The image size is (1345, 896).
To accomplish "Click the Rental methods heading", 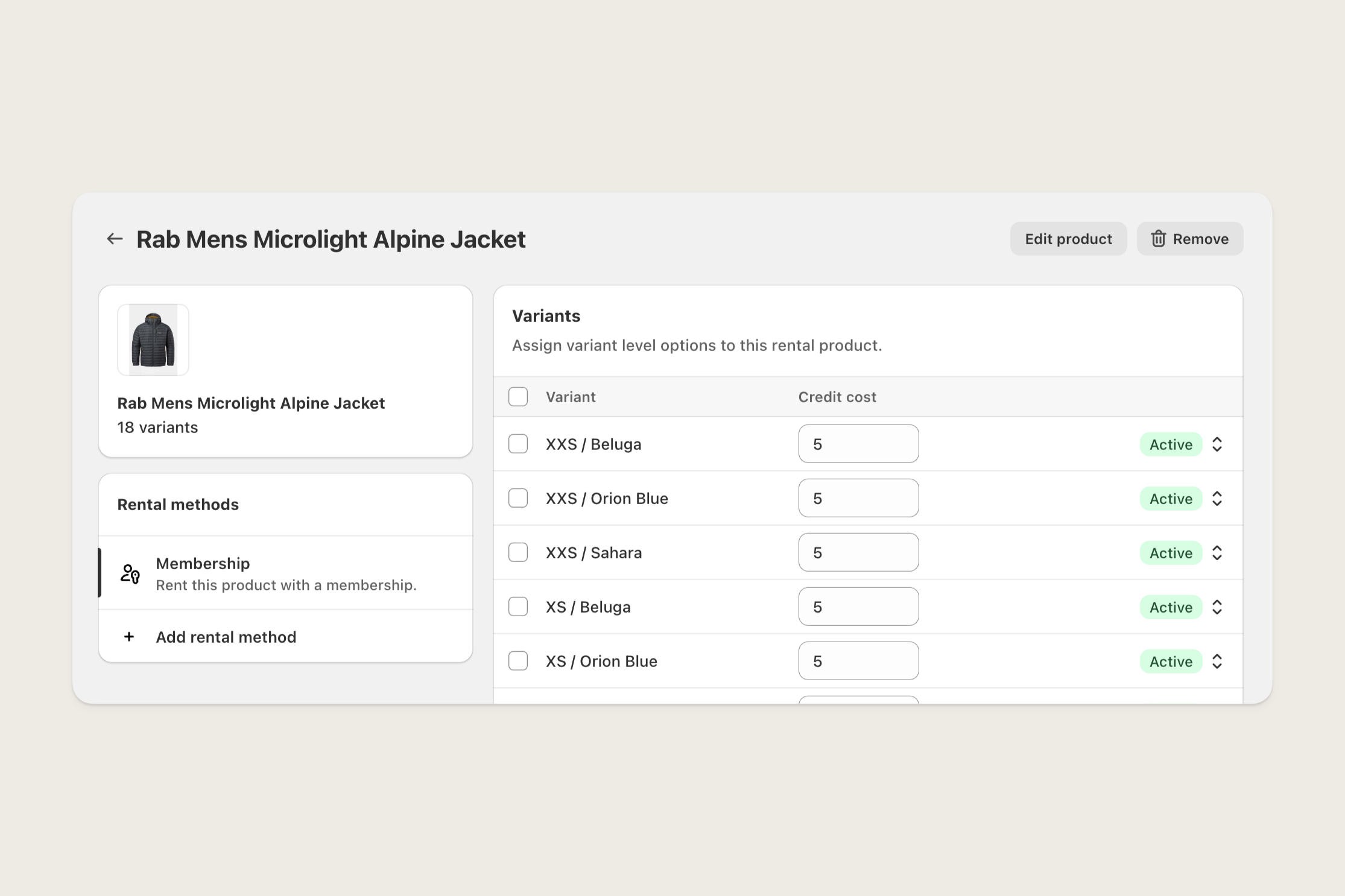I will (x=178, y=505).
